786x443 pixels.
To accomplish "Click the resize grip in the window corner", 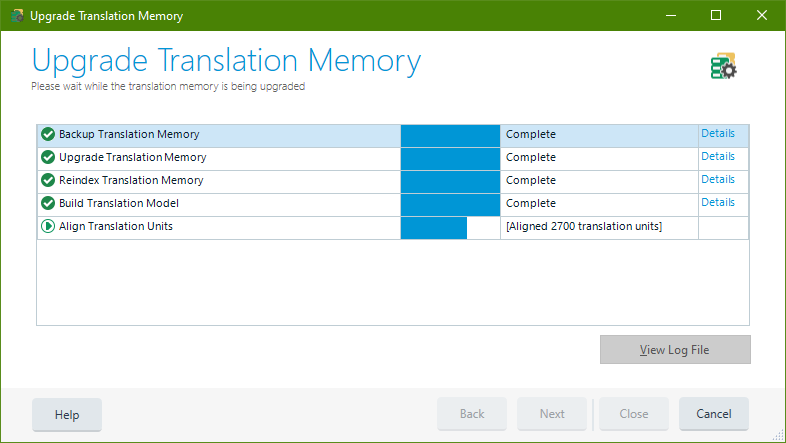I will pyautogui.click(x=778, y=436).
